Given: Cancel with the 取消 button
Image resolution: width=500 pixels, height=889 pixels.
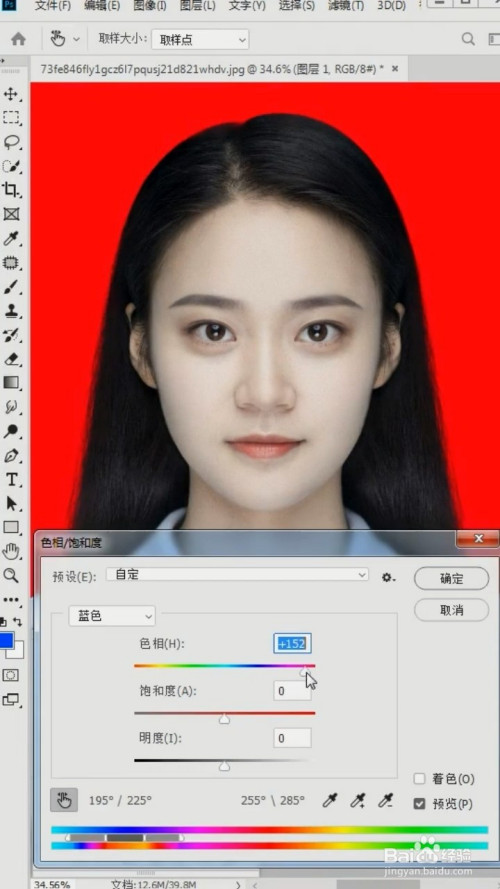Looking at the screenshot, I should [x=452, y=610].
